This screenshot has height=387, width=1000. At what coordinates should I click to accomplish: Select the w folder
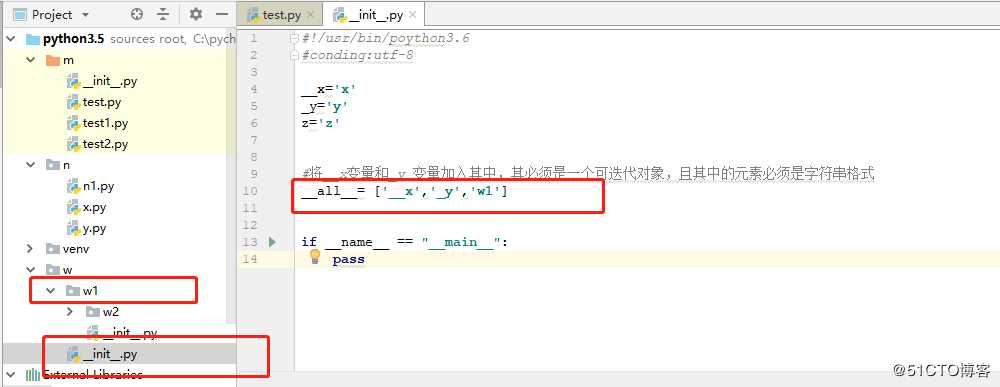coord(68,270)
